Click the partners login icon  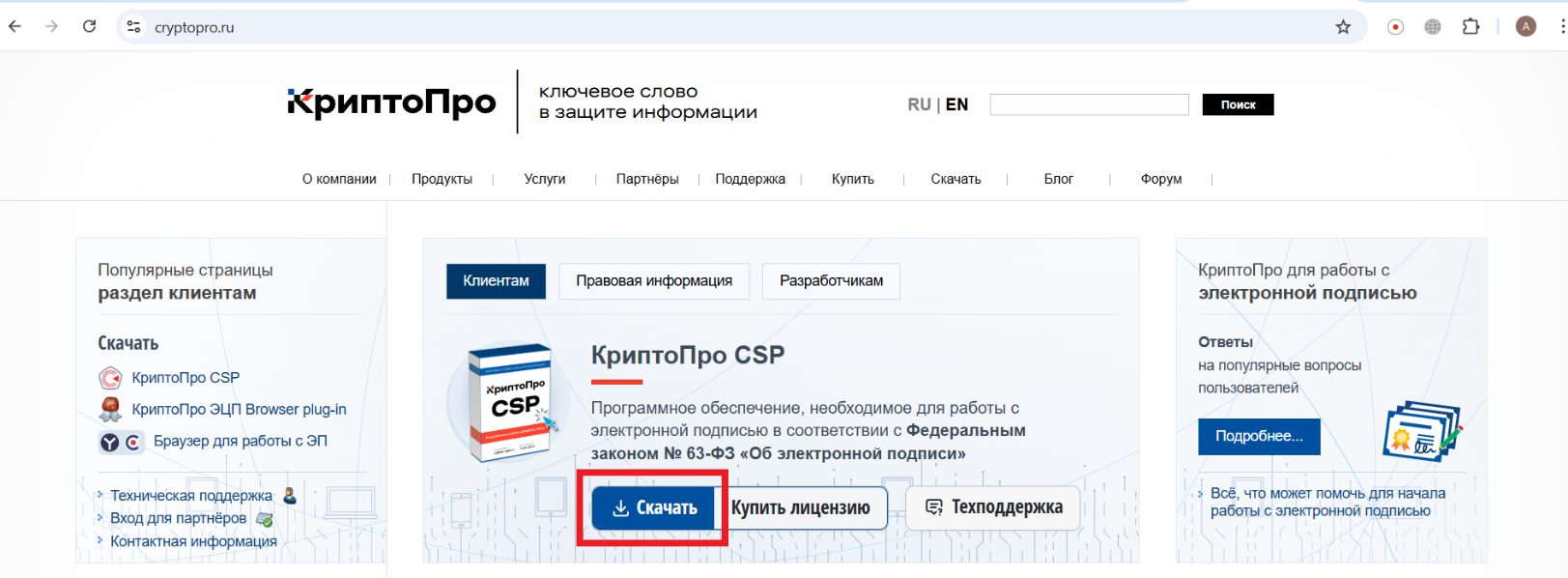pos(264,519)
